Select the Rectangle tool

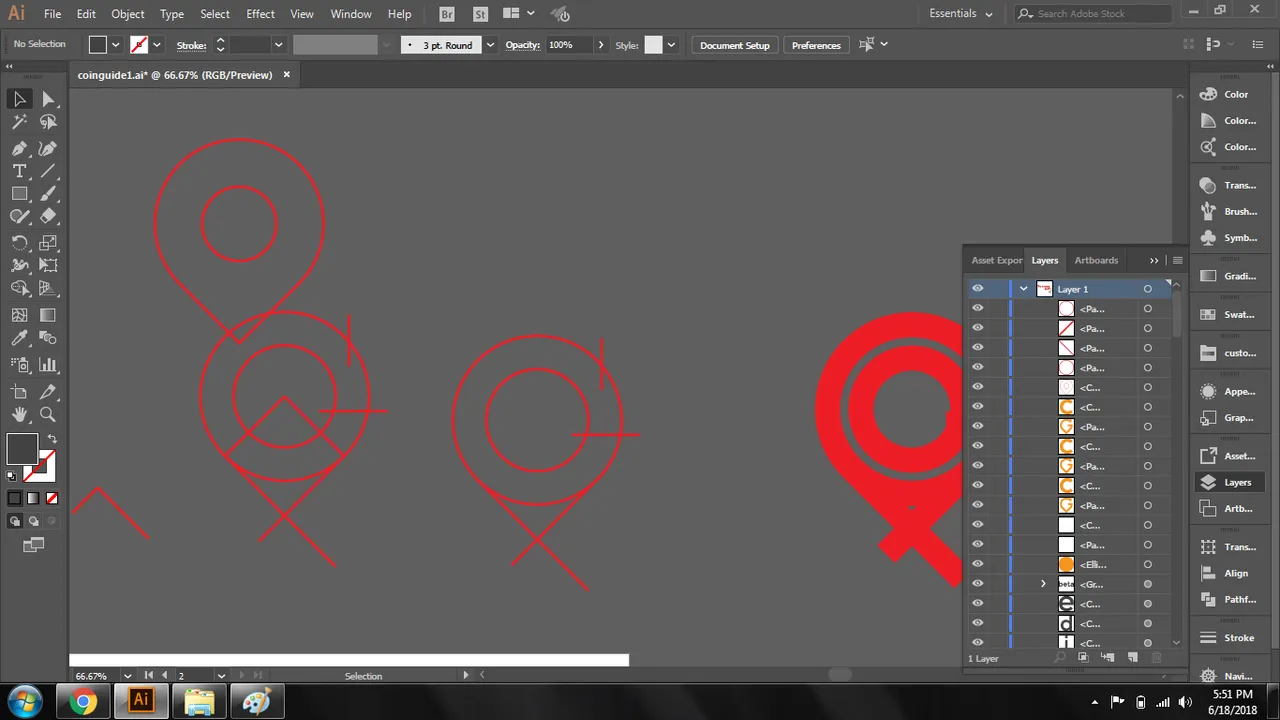(19, 194)
